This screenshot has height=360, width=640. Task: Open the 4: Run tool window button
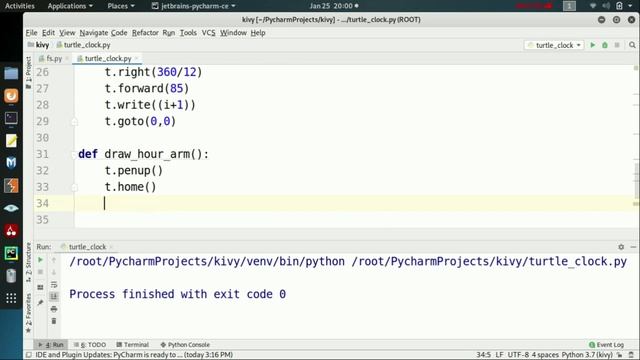[51, 345]
